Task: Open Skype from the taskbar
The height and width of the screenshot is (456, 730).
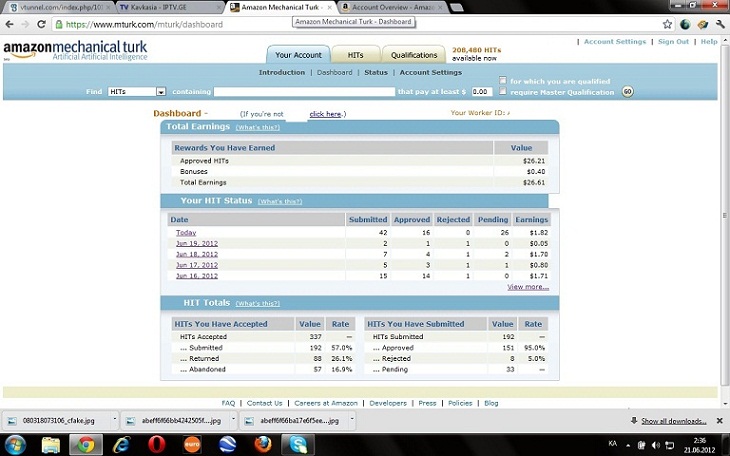Action: tap(298, 444)
